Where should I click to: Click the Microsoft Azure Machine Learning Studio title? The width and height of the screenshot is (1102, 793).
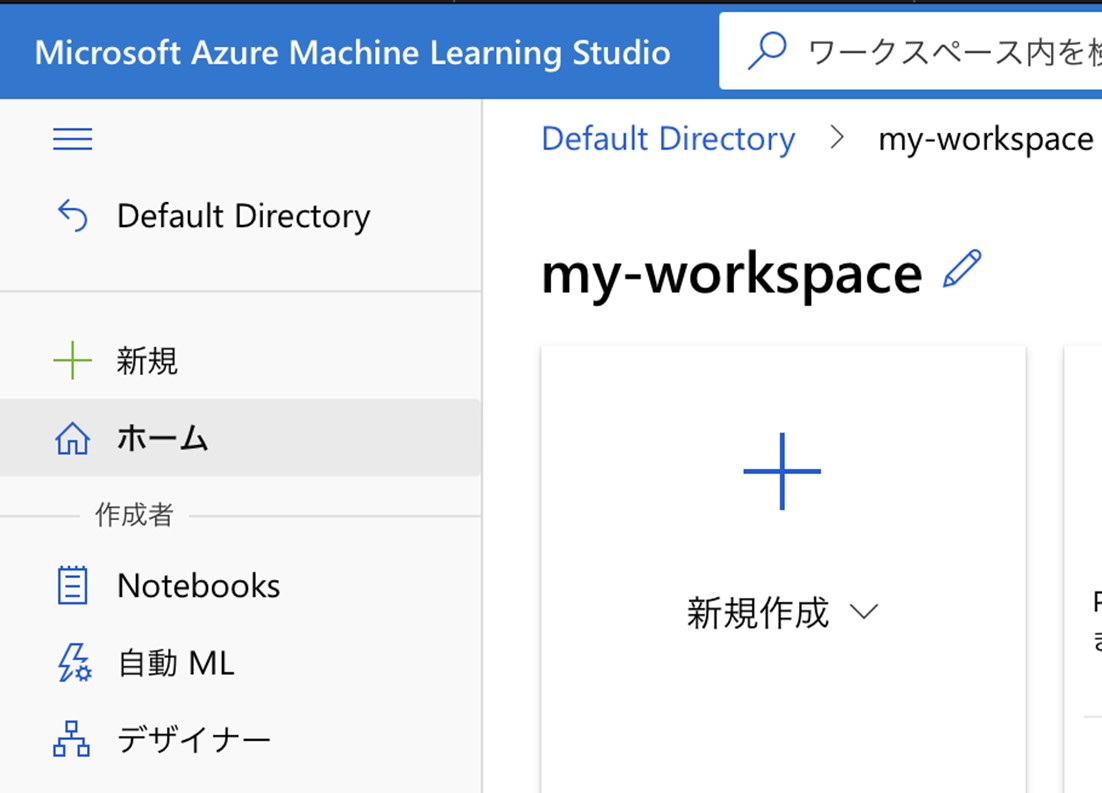pyautogui.click(x=353, y=53)
